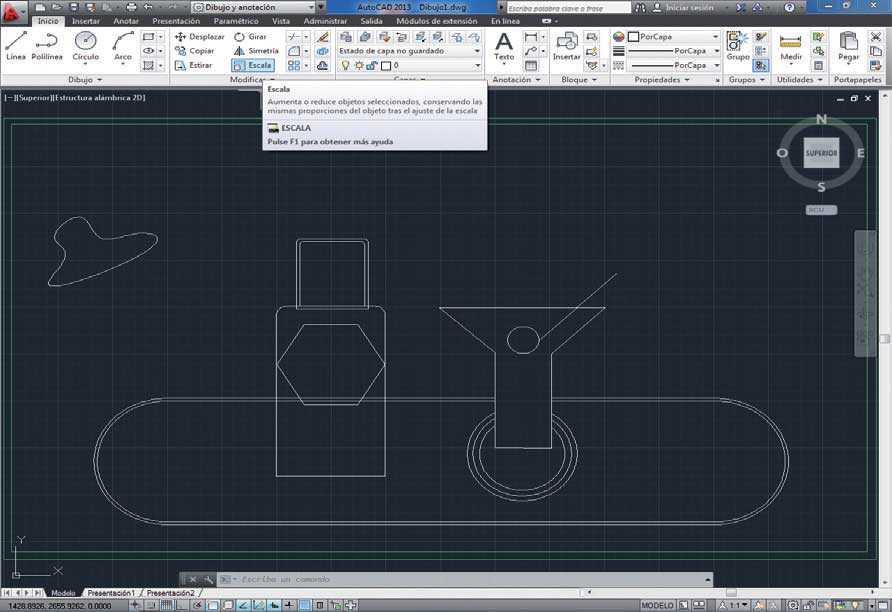Click the match properties color wheel icon
Image resolution: width=892 pixels, height=612 pixels.
point(618,36)
